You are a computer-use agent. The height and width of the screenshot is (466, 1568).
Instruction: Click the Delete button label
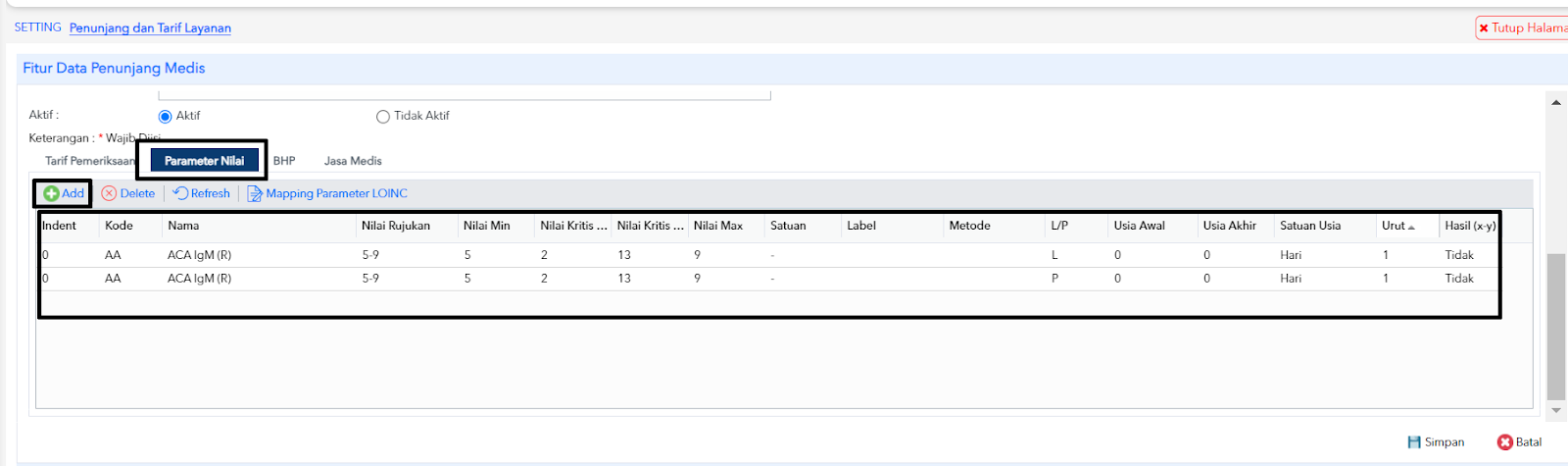tap(137, 193)
